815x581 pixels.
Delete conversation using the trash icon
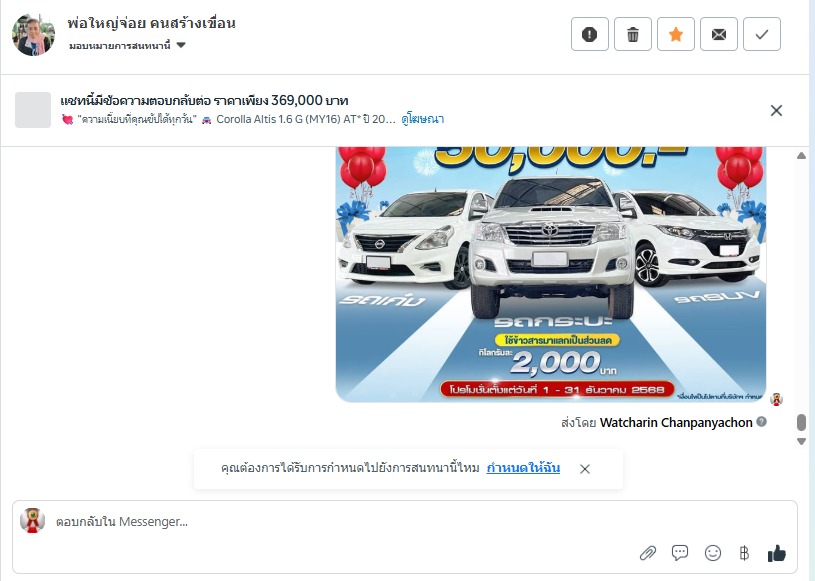[x=633, y=34]
